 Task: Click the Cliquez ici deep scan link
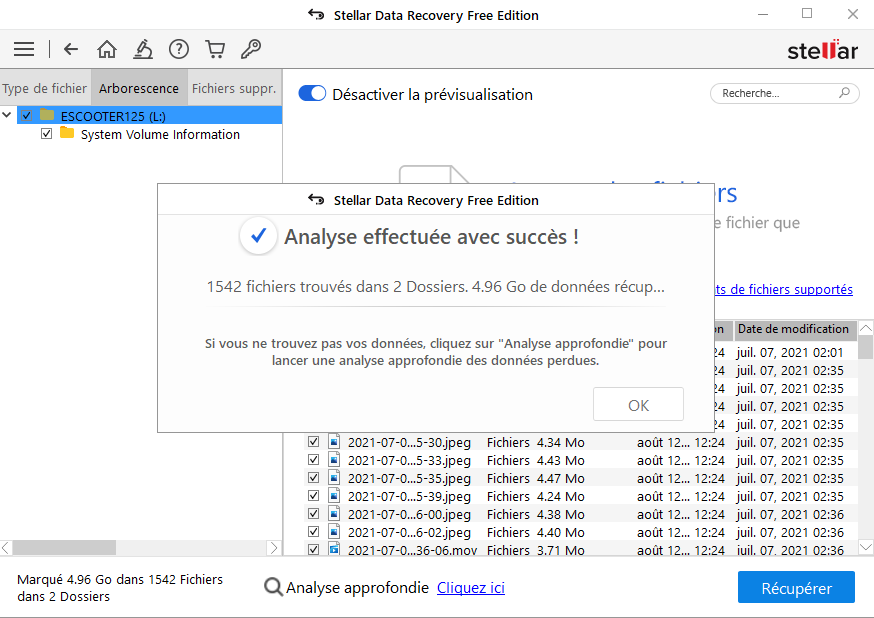coord(470,587)
